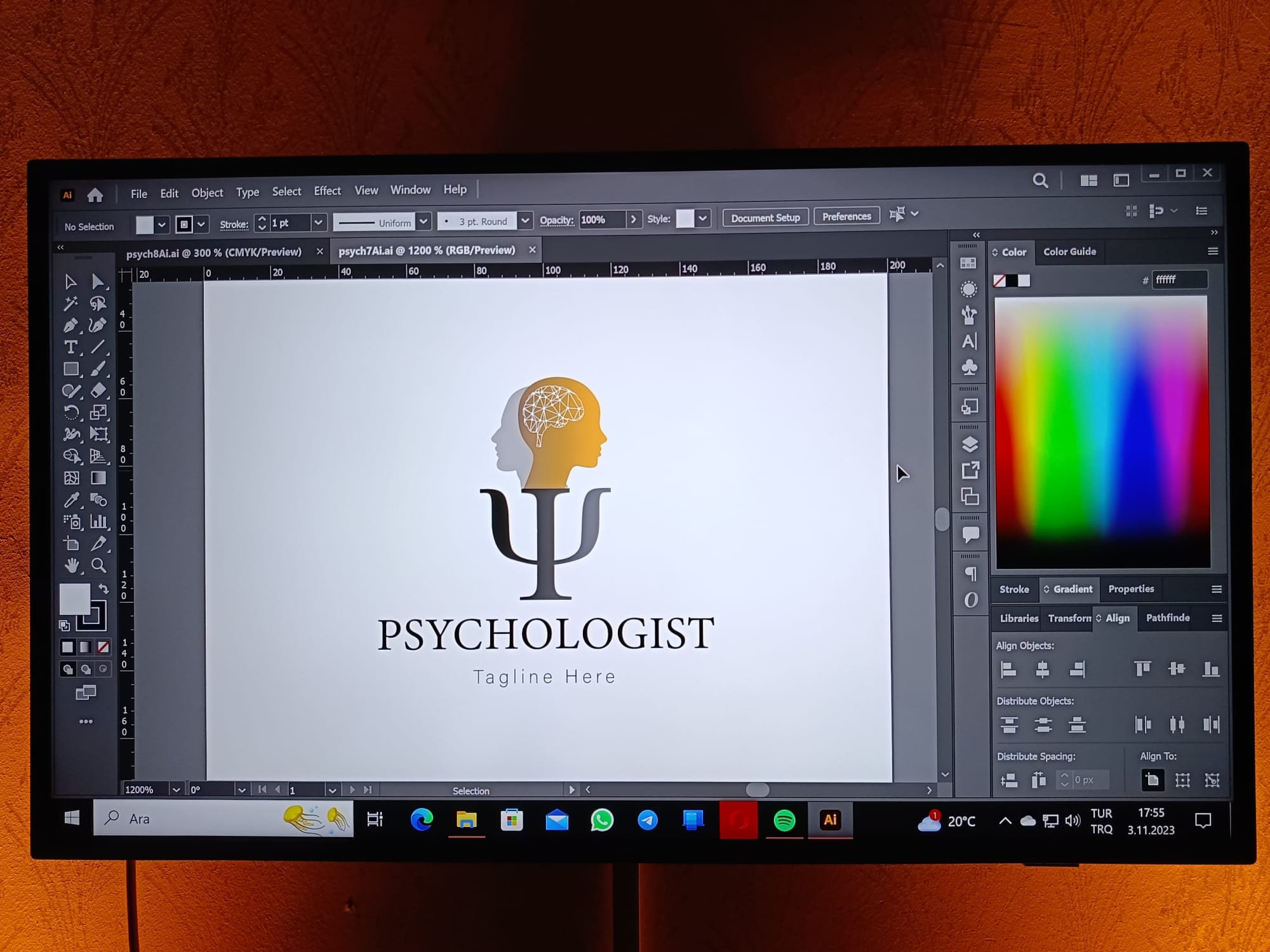Expand the zoom level dropdown

tap(176, 789)
